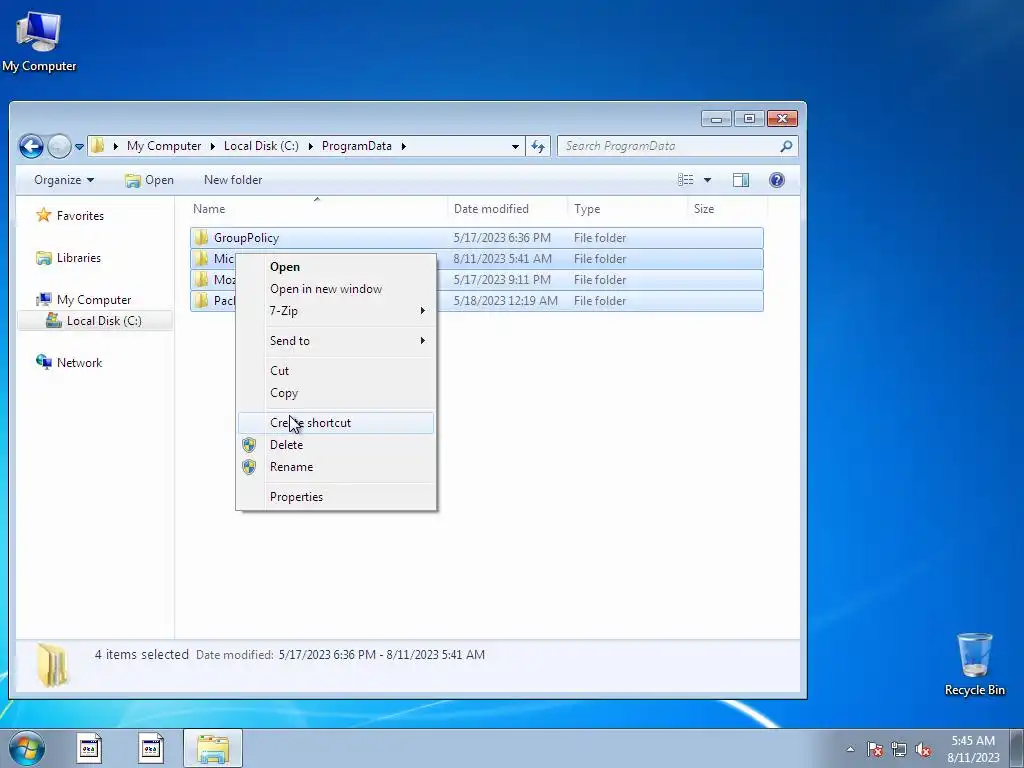Open the recent locations dropdown arrow
1024x768 pixels.
(79, 147)
